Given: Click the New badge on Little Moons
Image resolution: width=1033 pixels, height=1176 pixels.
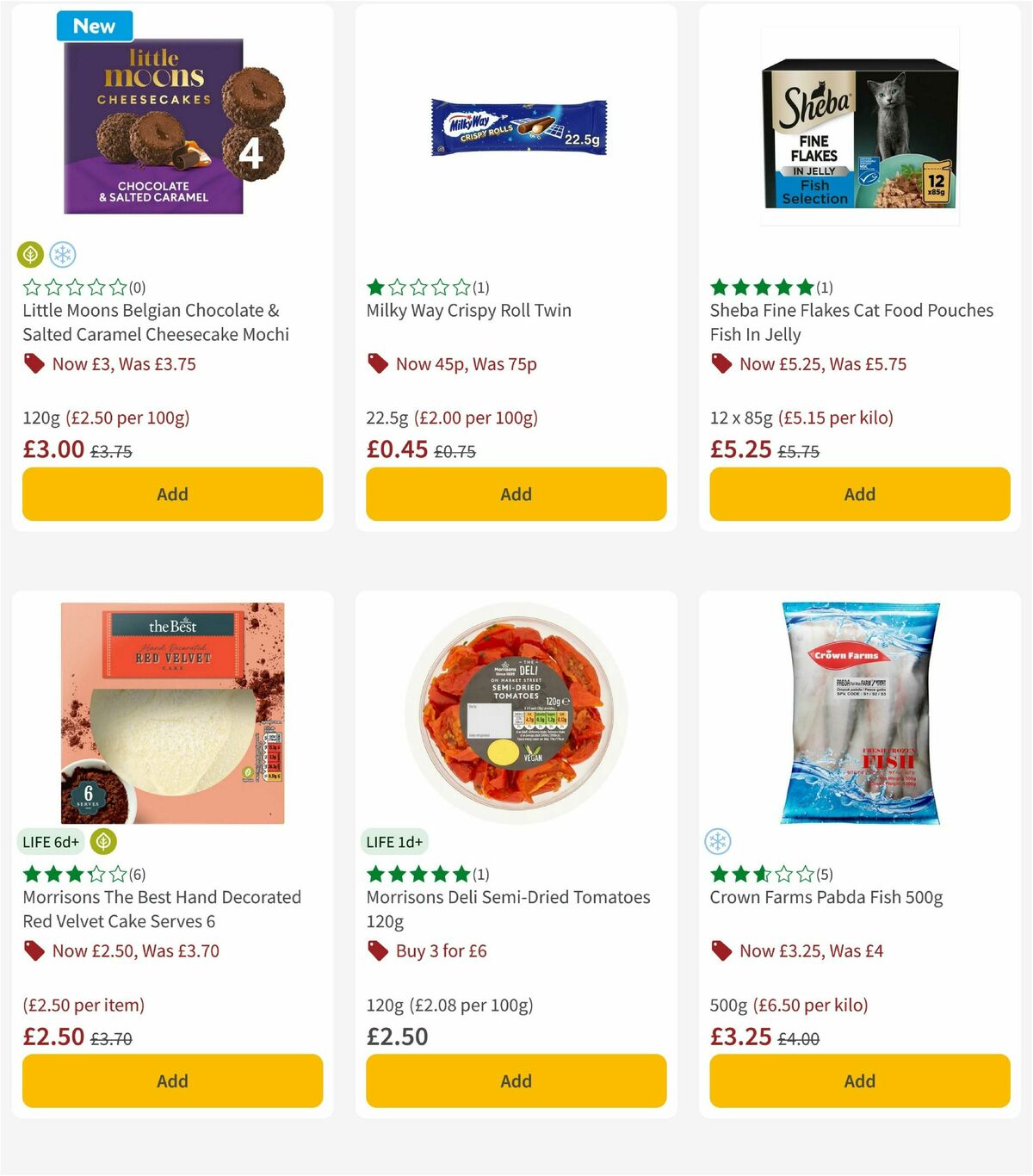Looking at the screenshot, I should tap(95, 26).
